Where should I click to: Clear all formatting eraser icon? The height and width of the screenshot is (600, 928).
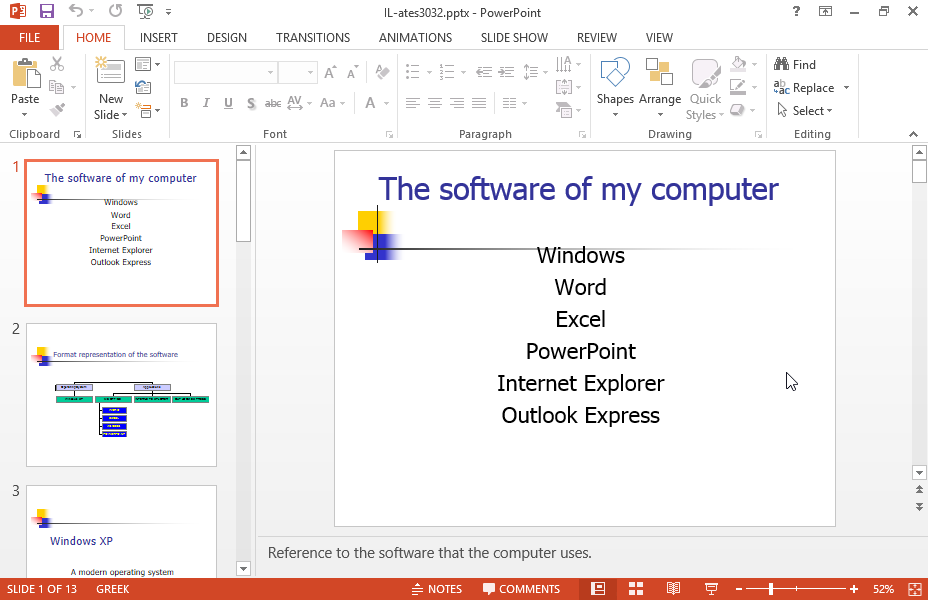(382, 72)
